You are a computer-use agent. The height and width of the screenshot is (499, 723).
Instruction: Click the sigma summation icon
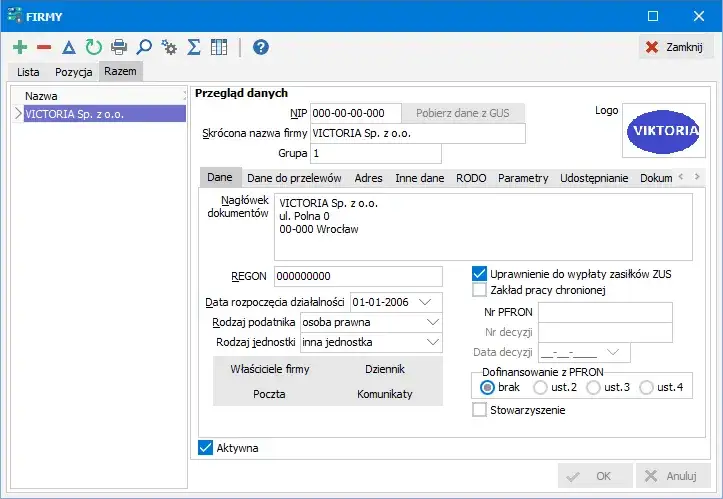point(194,47)
